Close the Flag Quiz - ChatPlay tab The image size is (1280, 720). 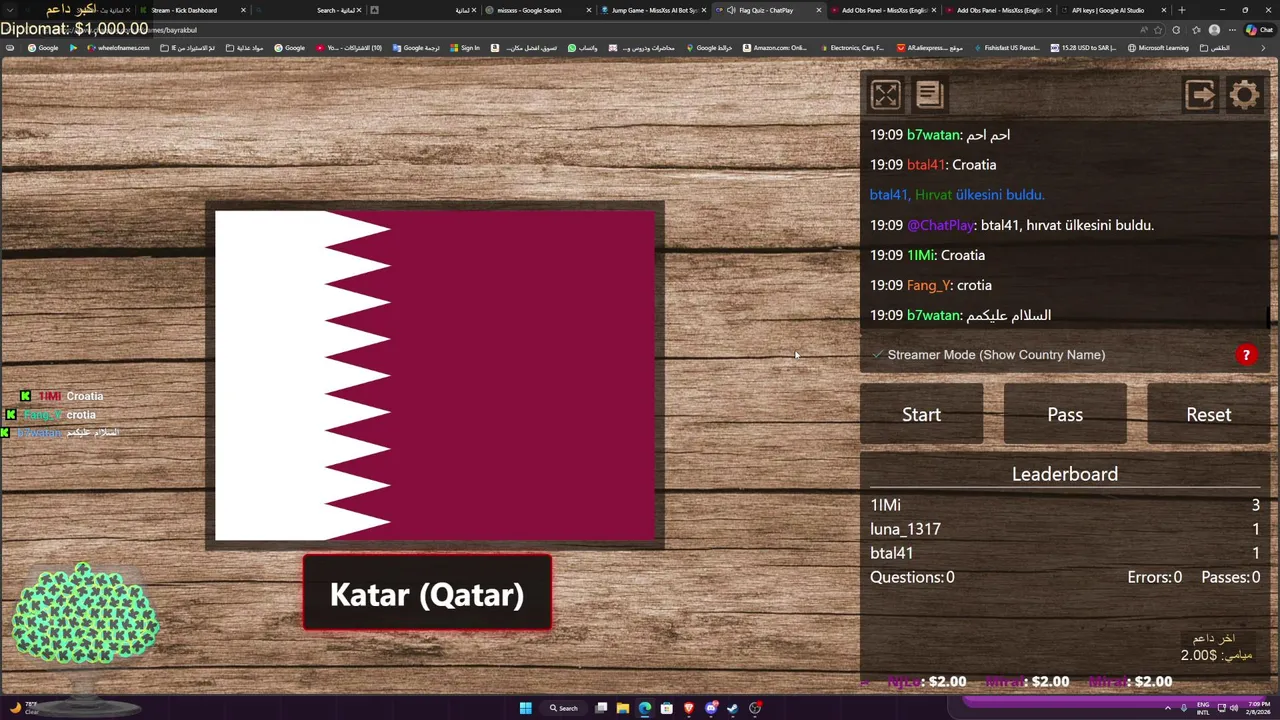point(819,10)
